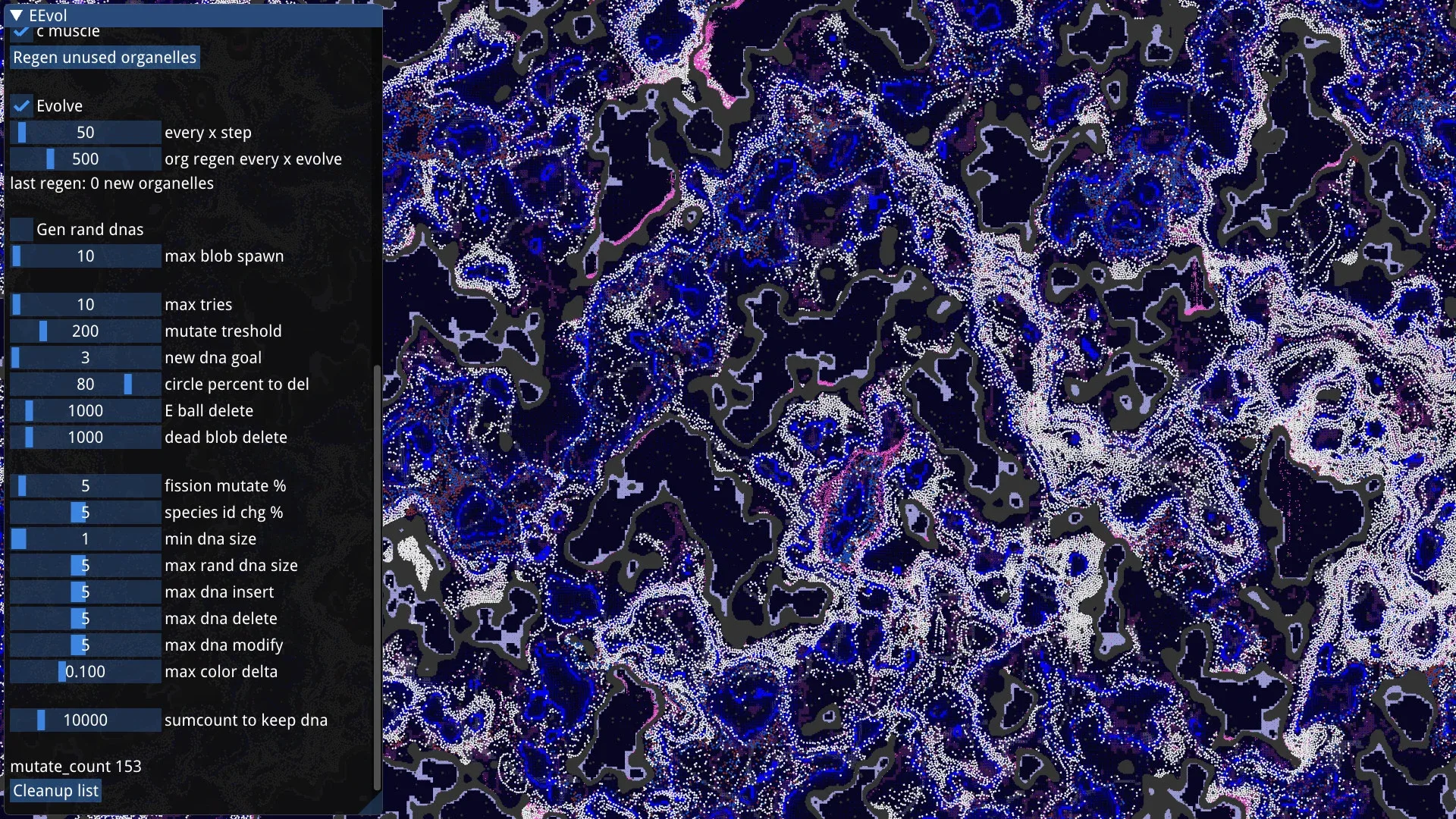Click the max color delta slider
The image size is (1456, 819).
coord(85,672)
